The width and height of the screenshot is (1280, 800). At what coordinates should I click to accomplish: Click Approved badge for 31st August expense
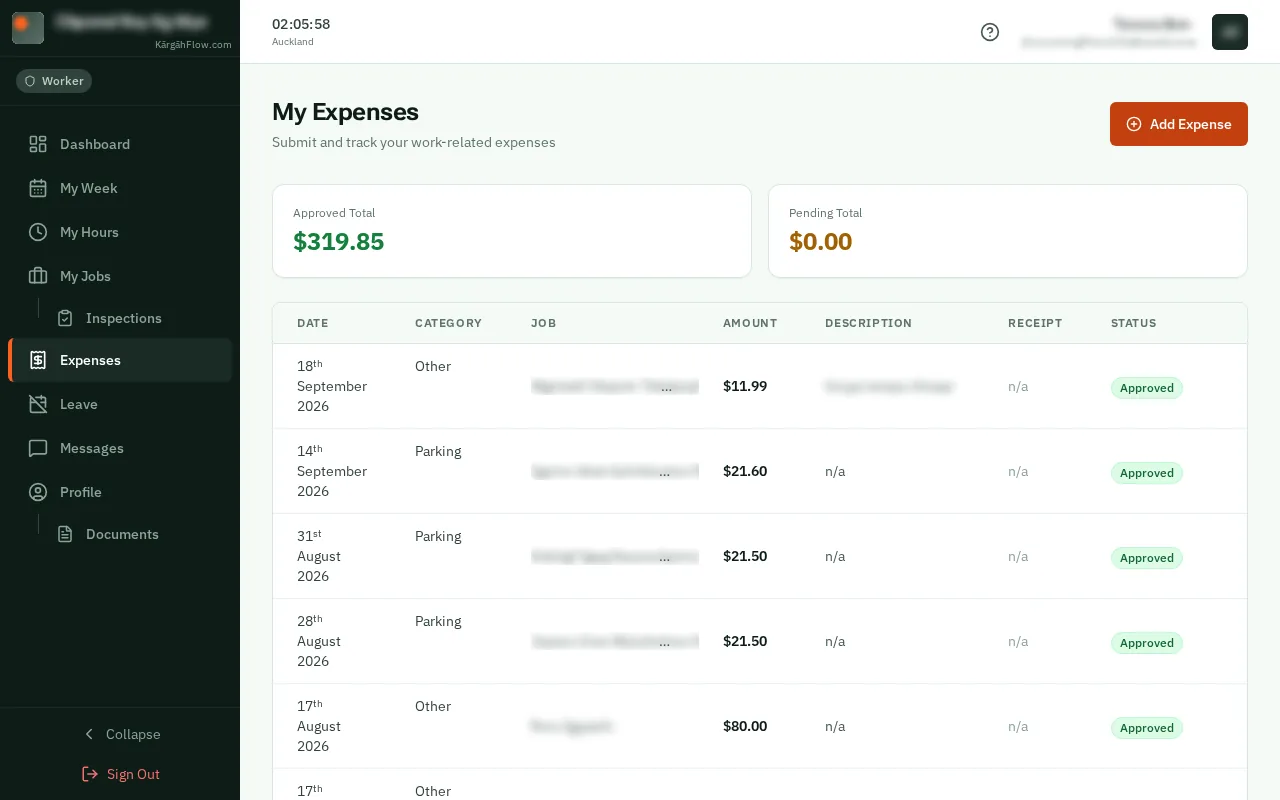pos(1147,558)
